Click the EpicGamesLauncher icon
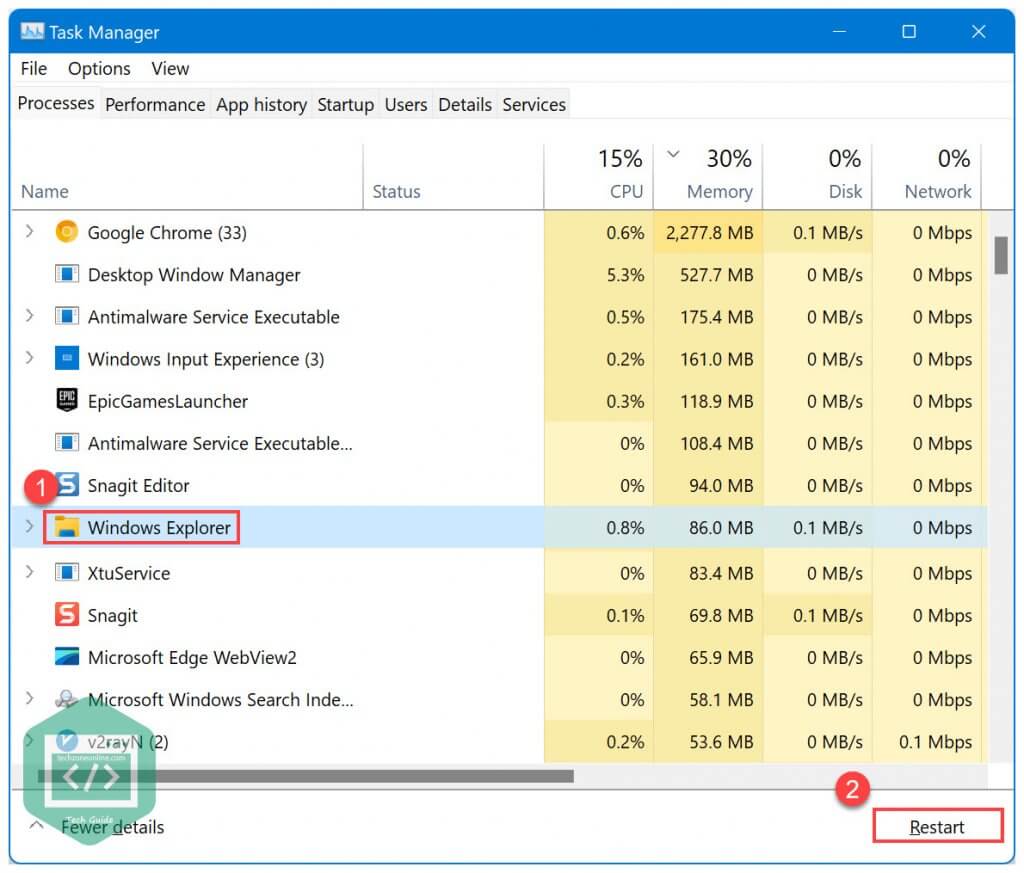 [66, 401]
